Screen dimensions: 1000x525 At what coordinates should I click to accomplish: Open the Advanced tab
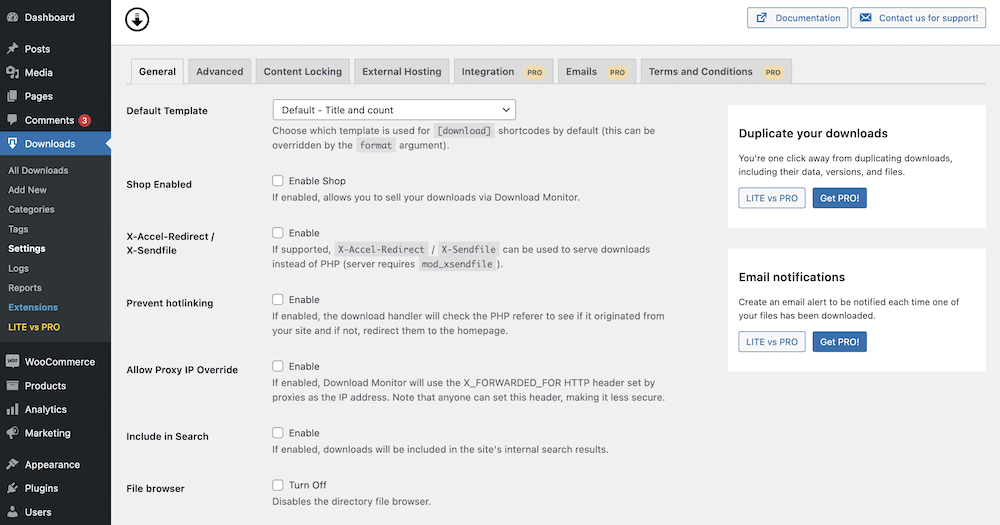click(x=219, y=71)
